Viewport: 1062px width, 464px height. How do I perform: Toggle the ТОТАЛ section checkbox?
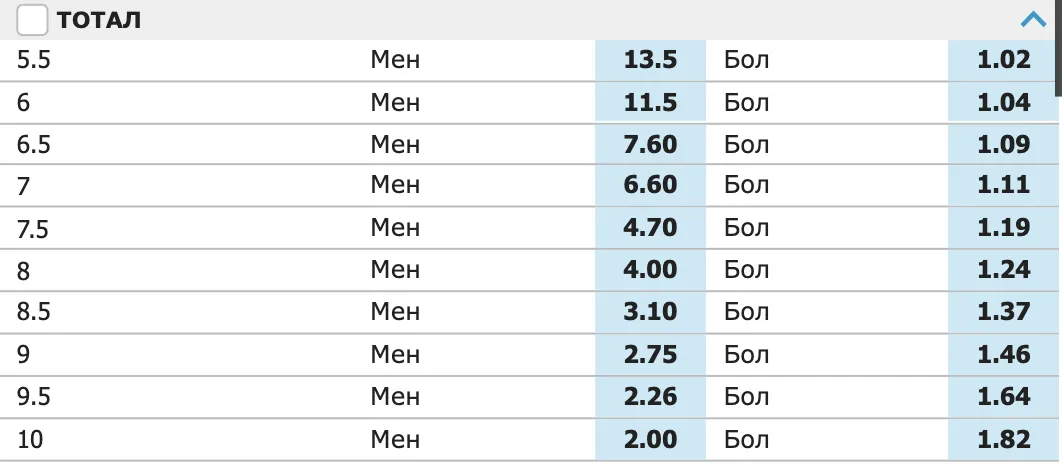coord(32,20)
